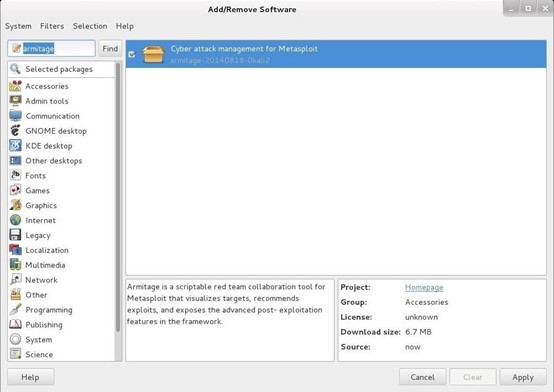Click the GNOME desktop foot icon
The height and width of the screenshot is (392, 554).
[x=15, y=131]
